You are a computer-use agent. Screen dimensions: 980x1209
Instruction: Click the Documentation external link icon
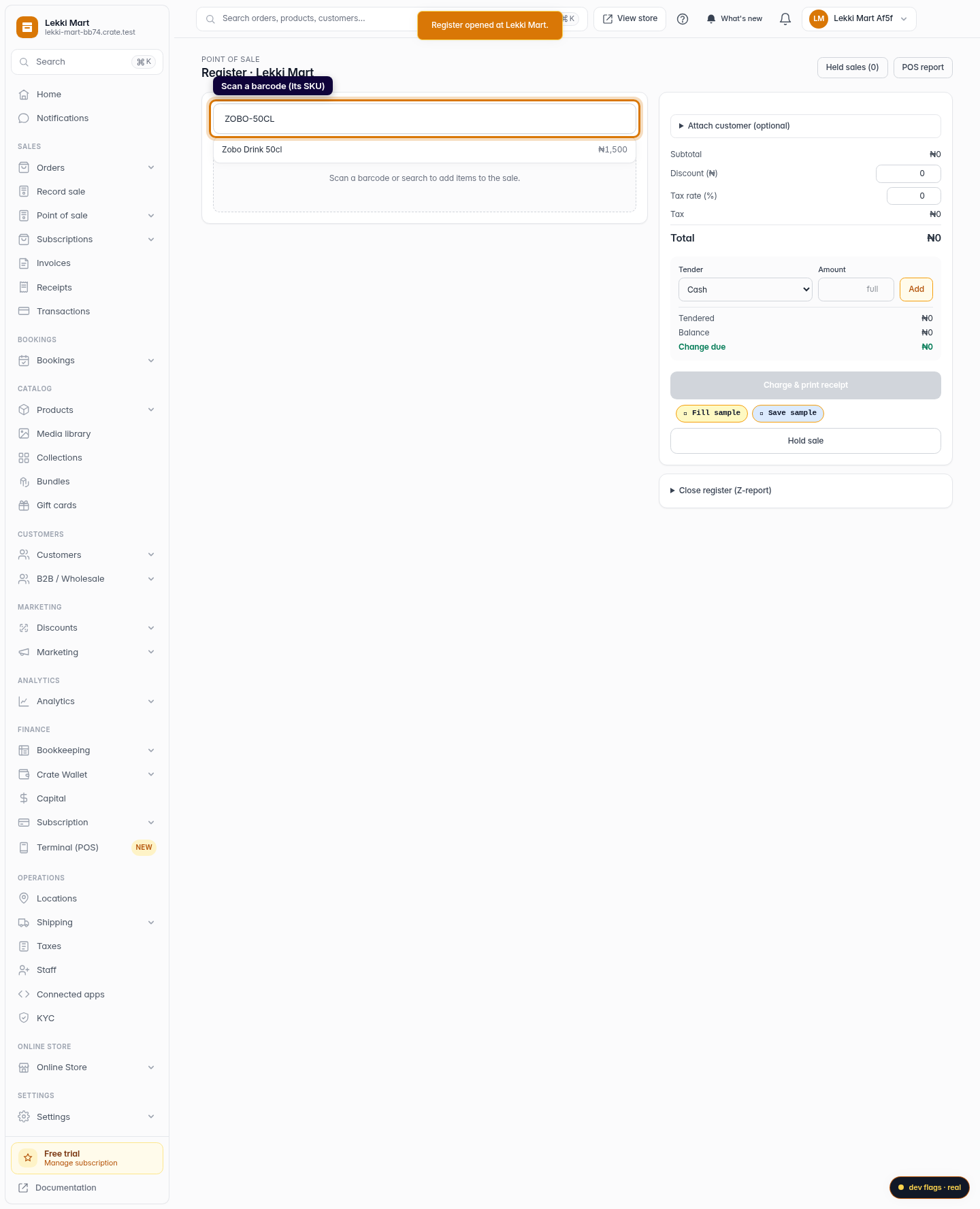click(23, 1187)
